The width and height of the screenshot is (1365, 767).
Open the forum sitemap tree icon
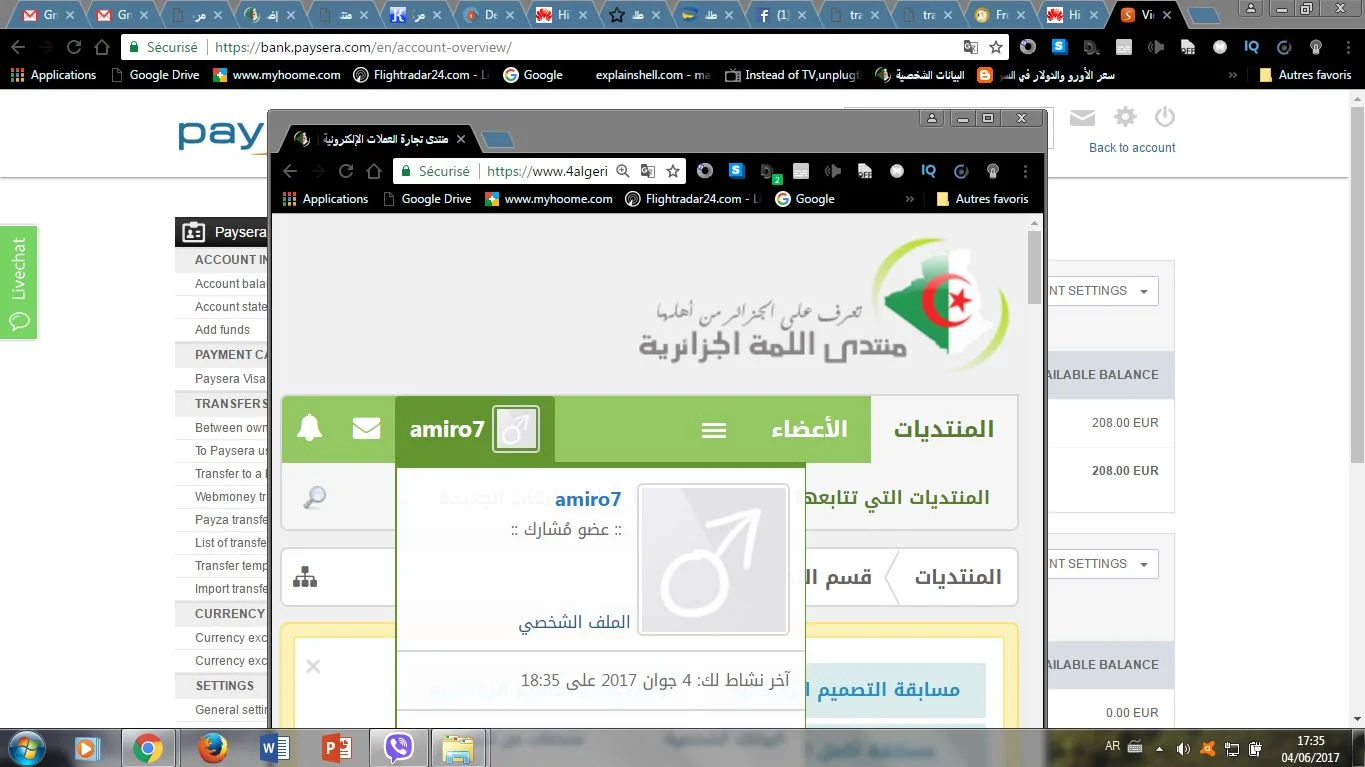coord(305,577)
